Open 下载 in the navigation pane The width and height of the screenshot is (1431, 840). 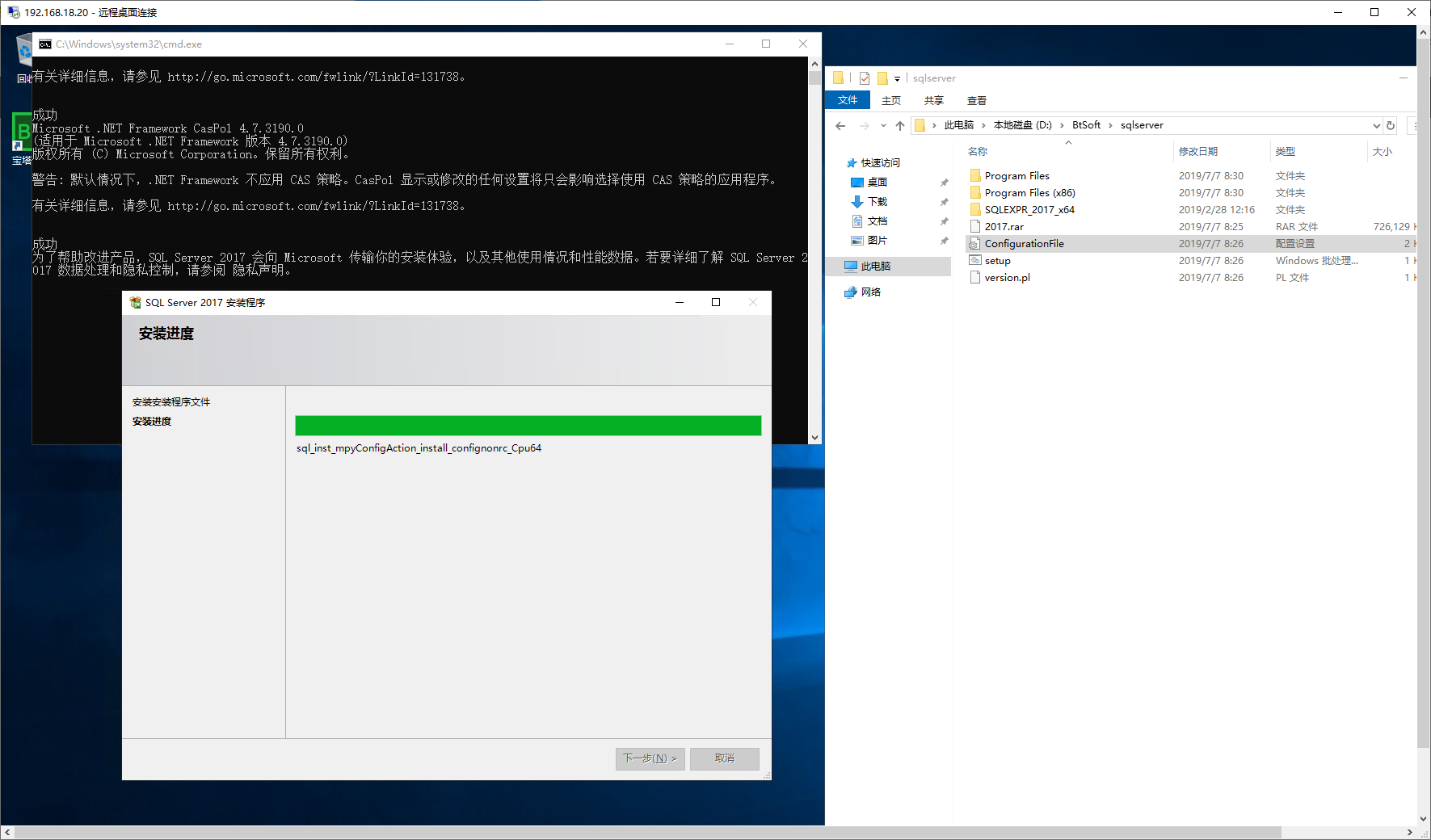pyautogui.click(x=878, y=202)
